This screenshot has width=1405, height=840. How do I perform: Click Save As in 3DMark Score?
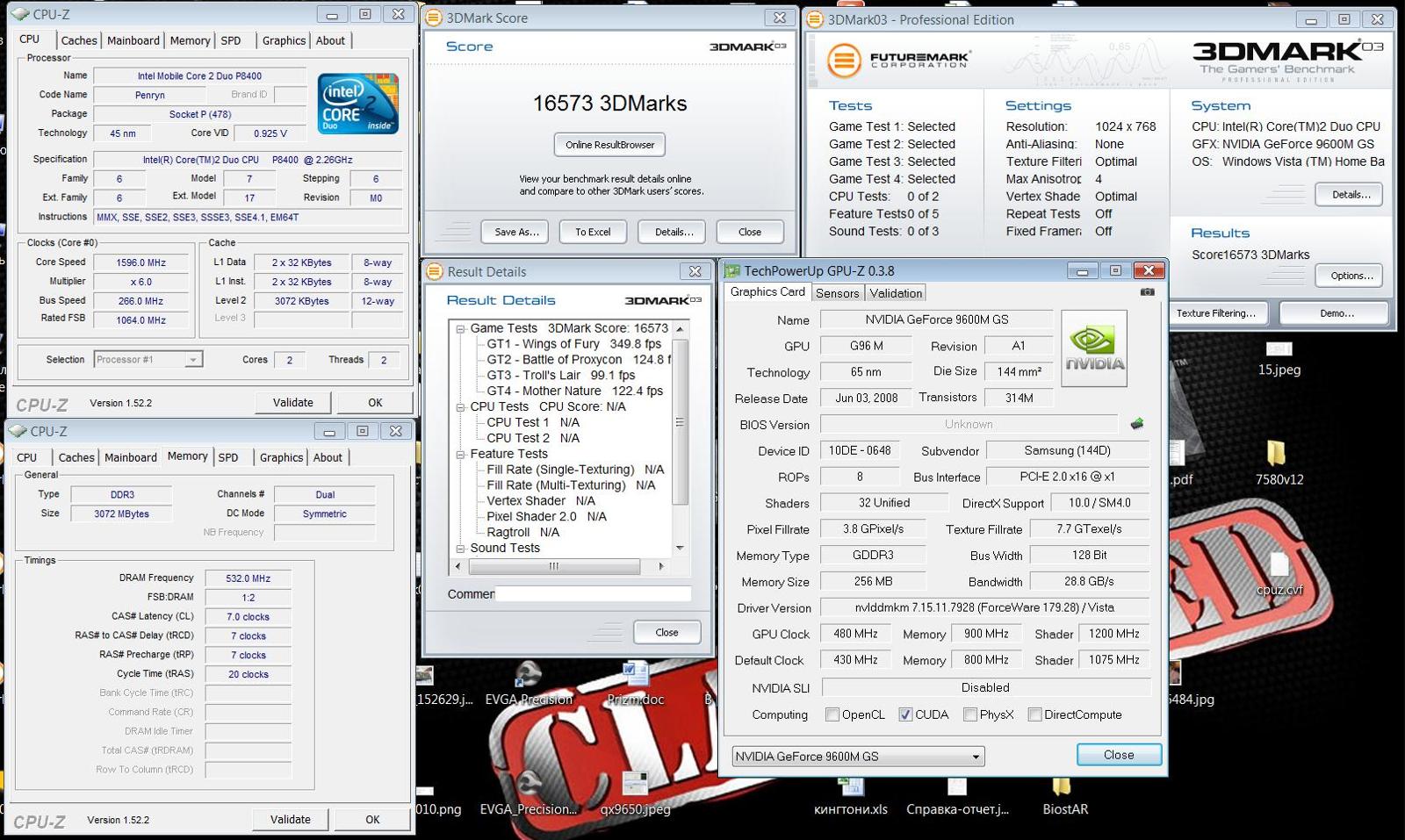516,232
